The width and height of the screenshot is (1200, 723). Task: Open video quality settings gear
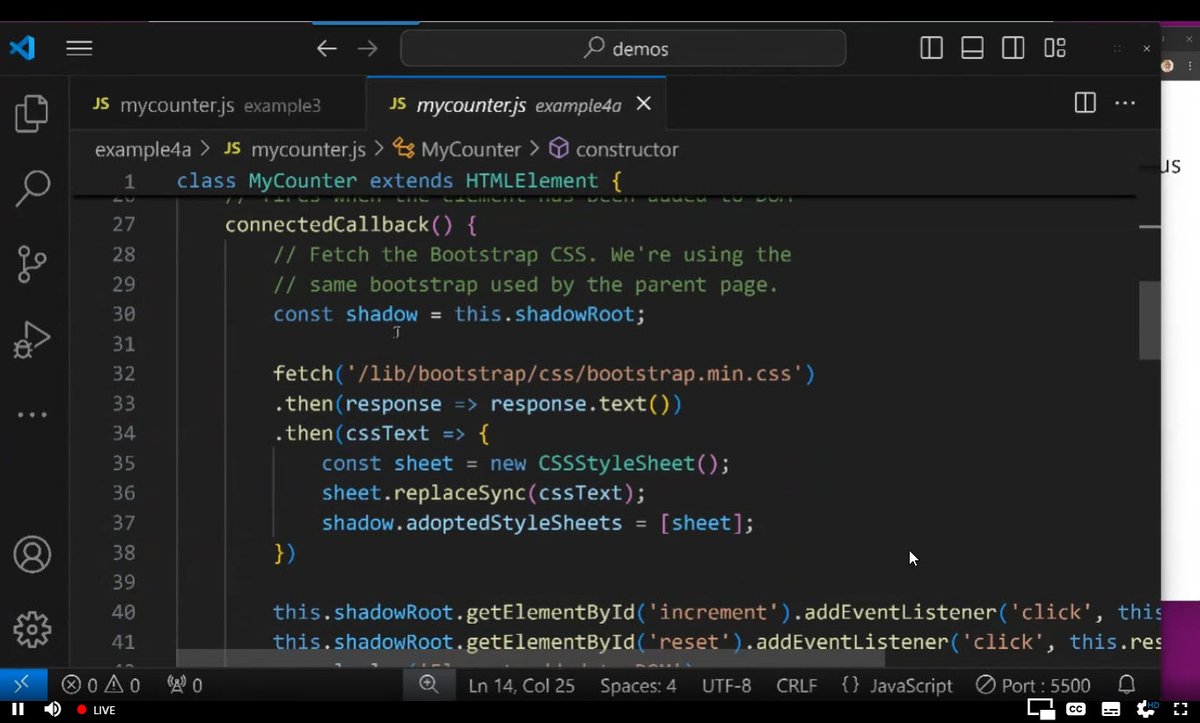click(x=1146, y=708)
